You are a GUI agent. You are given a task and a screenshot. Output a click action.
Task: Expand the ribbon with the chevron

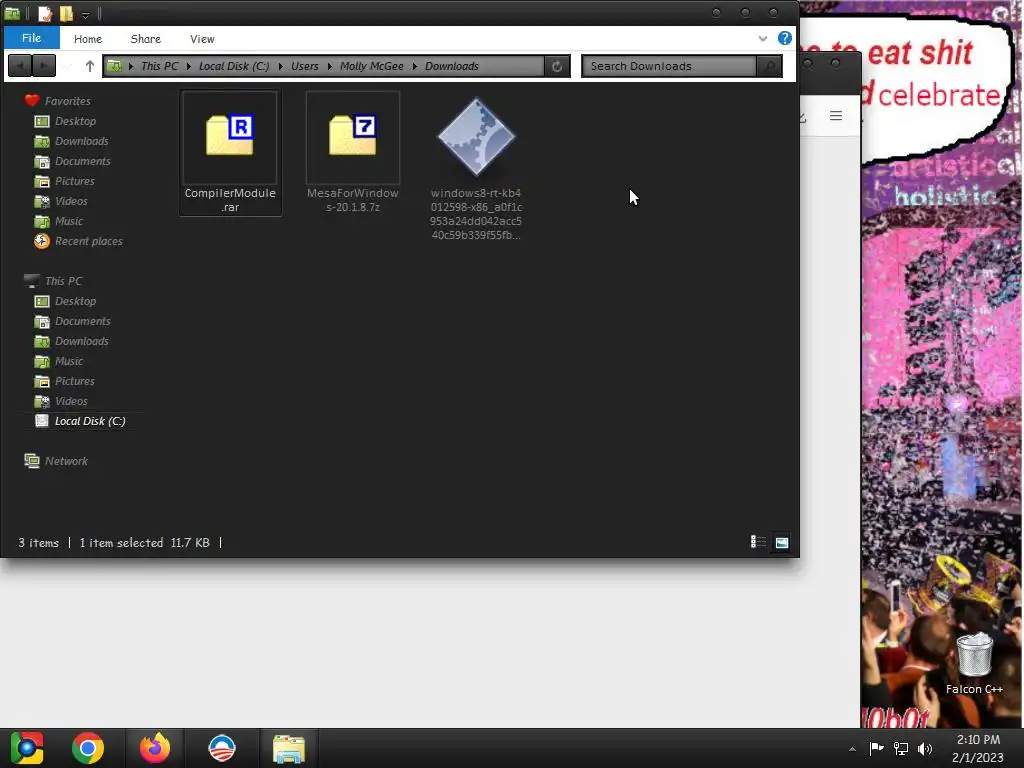763,39
